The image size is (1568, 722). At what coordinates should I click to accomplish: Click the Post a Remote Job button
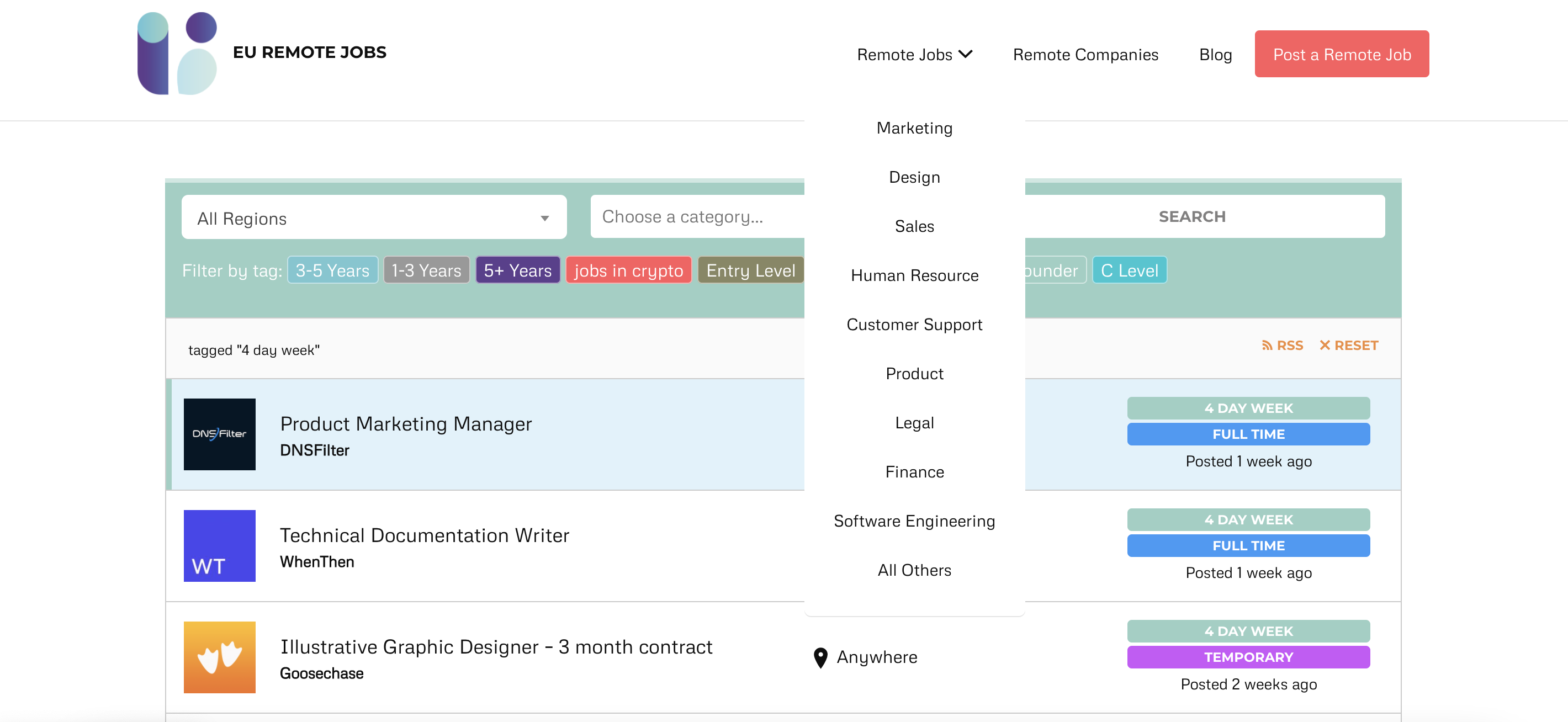click(x=1342, y=54)
